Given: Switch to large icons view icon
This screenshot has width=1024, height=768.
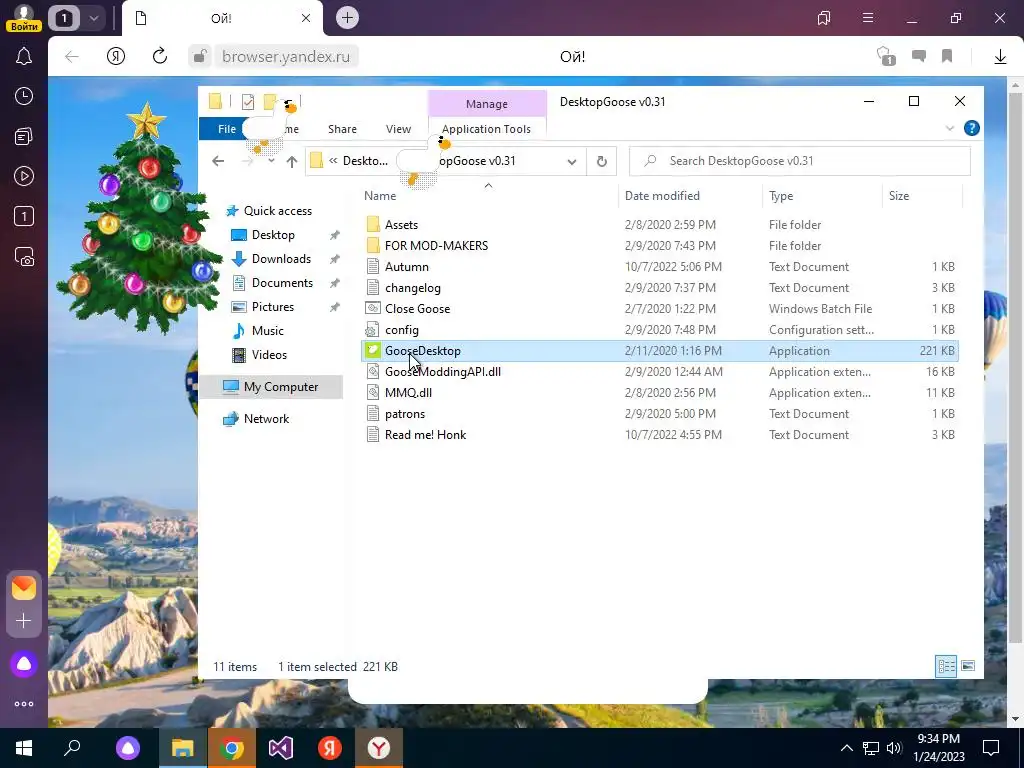Looking at the screenshot, I should click(x=968, y=666).
